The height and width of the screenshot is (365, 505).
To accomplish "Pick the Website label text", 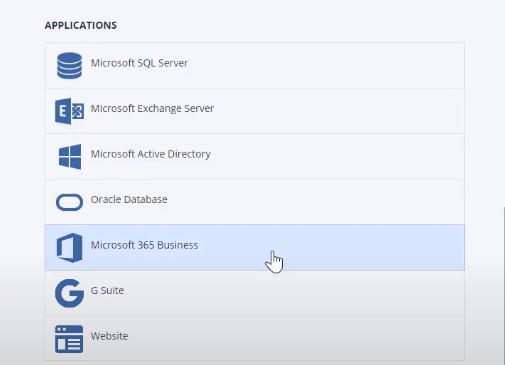I will (x=109, y=336).
